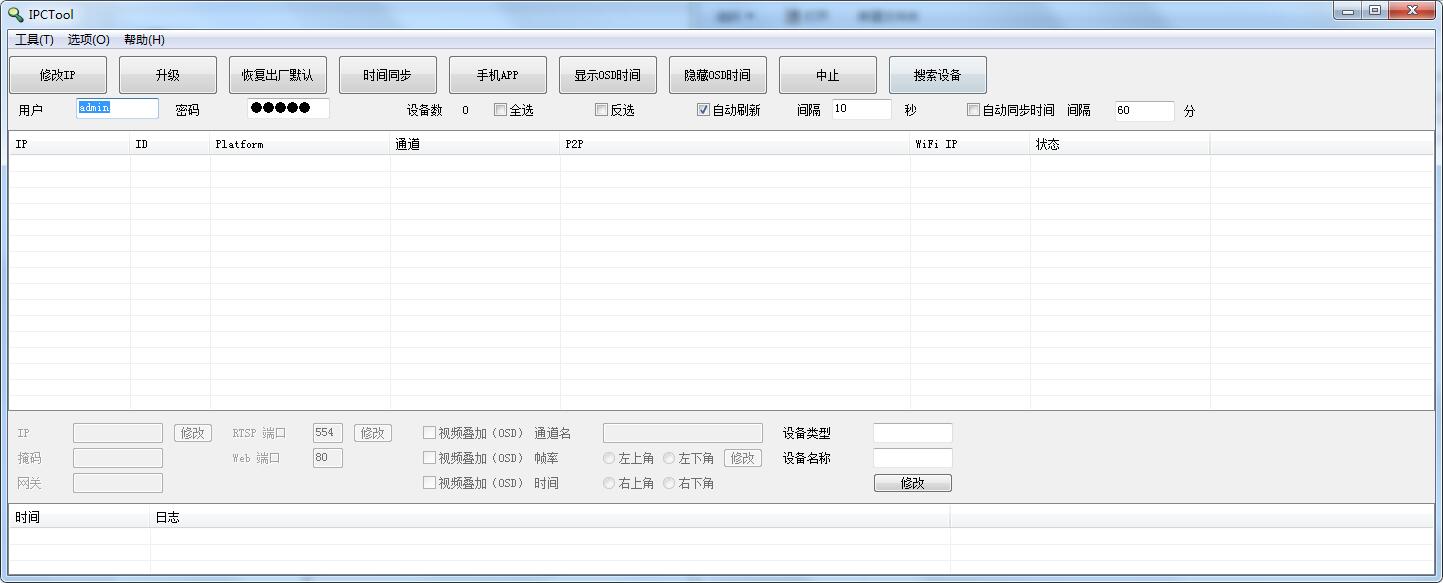Open the 工具(T) menu
Screen dimensions: 1443x583
click(35, 40)
